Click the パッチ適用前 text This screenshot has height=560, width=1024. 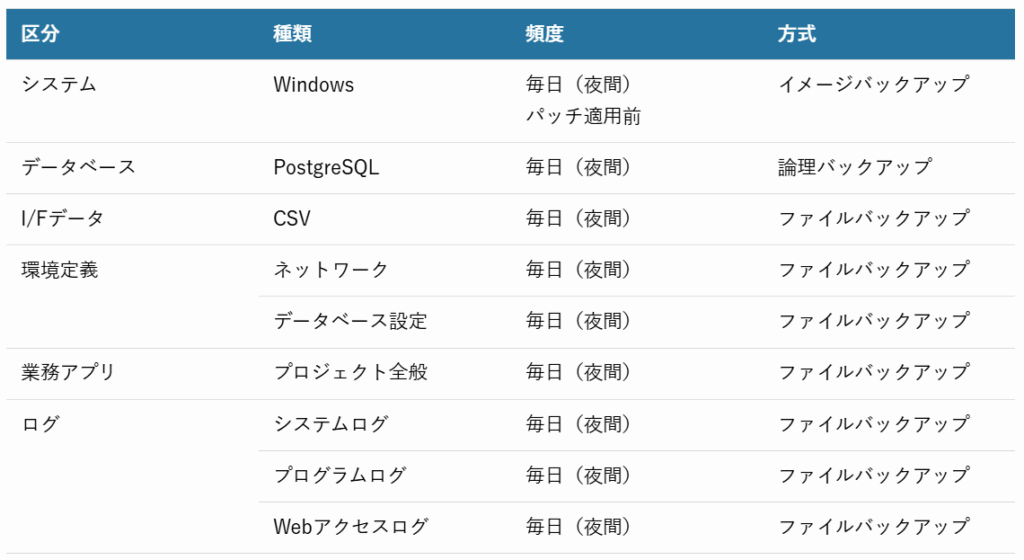coord(583,117)
